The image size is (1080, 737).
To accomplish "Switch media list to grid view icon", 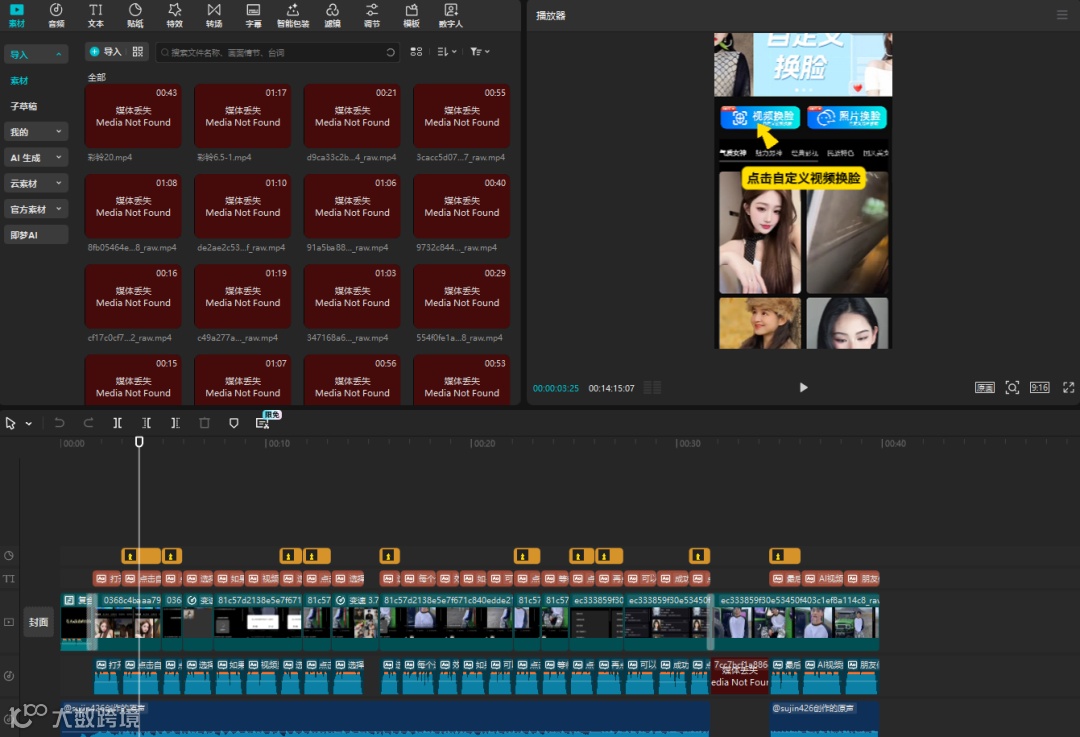I will (x=416, y=52).
